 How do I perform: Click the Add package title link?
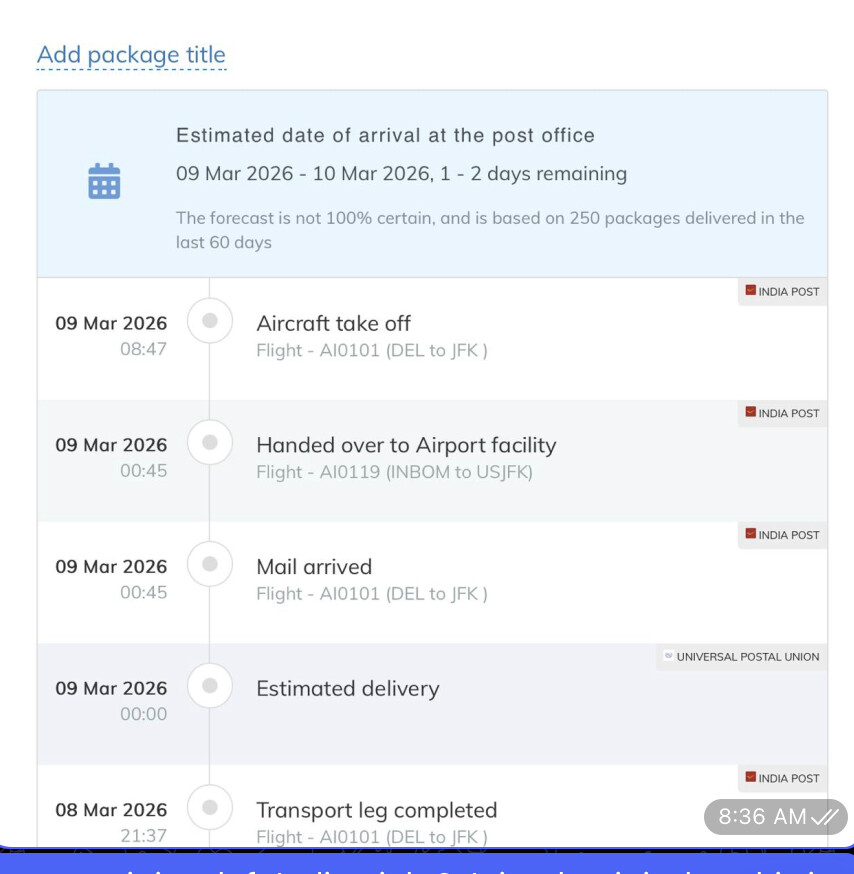coord(131,55)
